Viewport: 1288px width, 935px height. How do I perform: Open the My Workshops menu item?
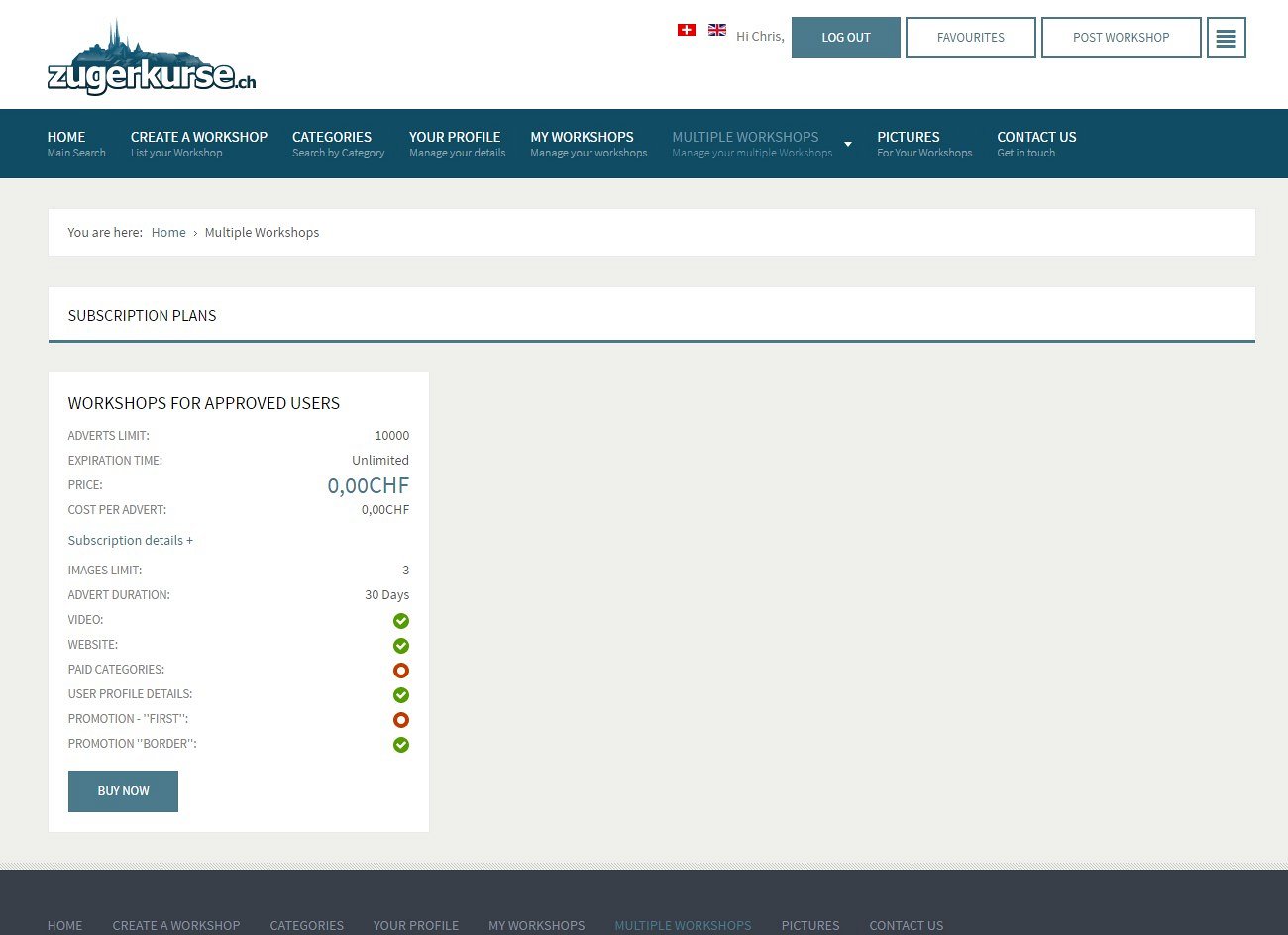tap(588, 144)
